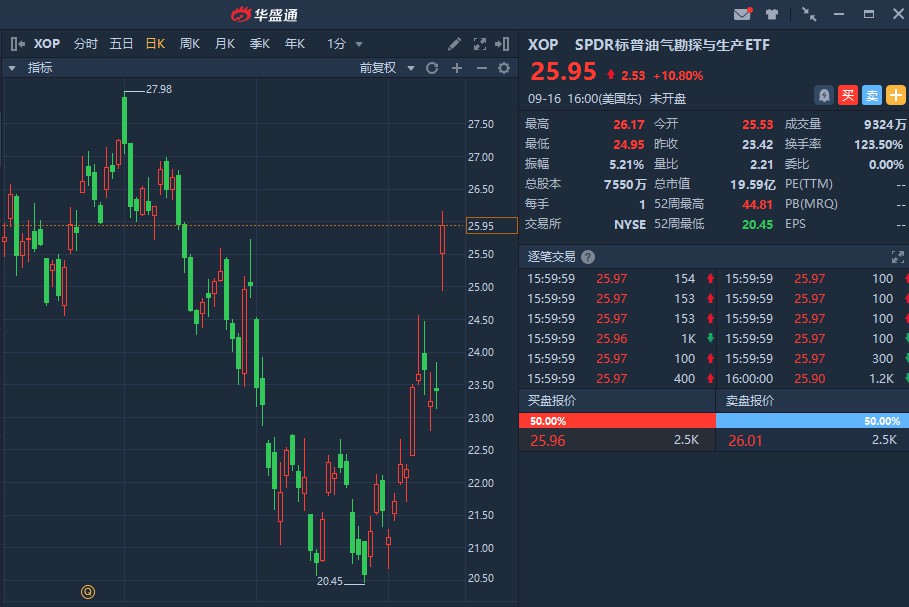Click the 52周最高 value 44.81
This screenshot has height=607, width=909.
pos(757,204)
